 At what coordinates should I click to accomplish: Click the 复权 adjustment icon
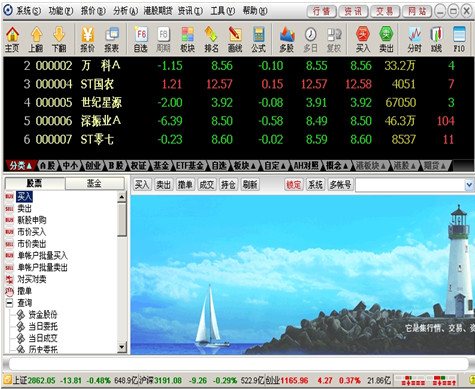click(x=334, y=39)
